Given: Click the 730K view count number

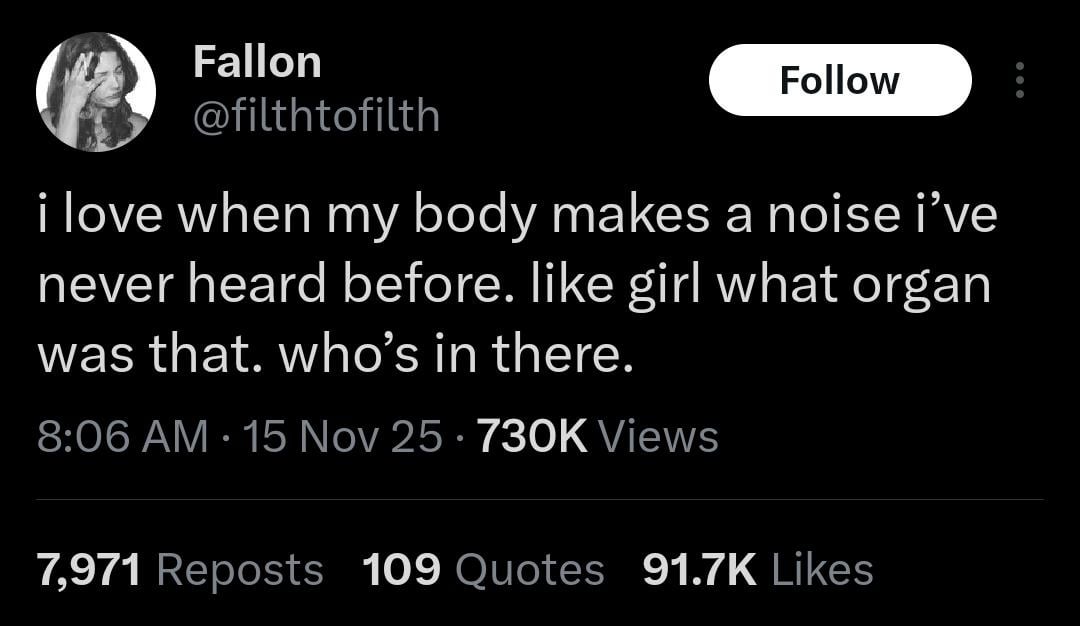Looking at the screenshot, I should [532, 436].
